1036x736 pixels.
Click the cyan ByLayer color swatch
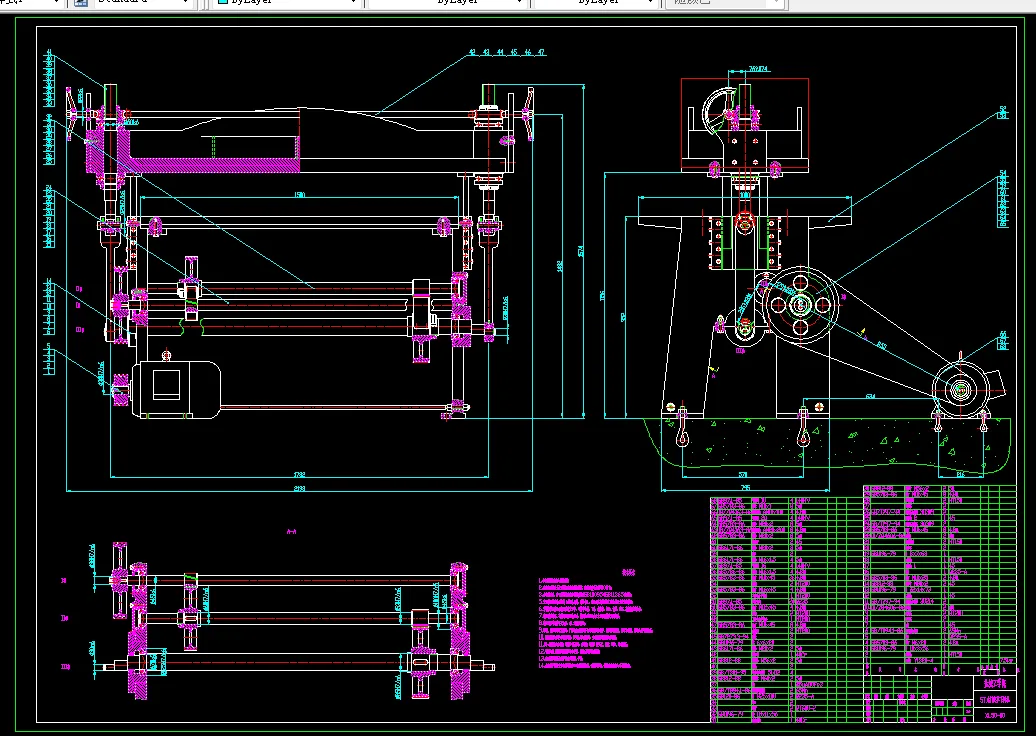pos(223,2)
